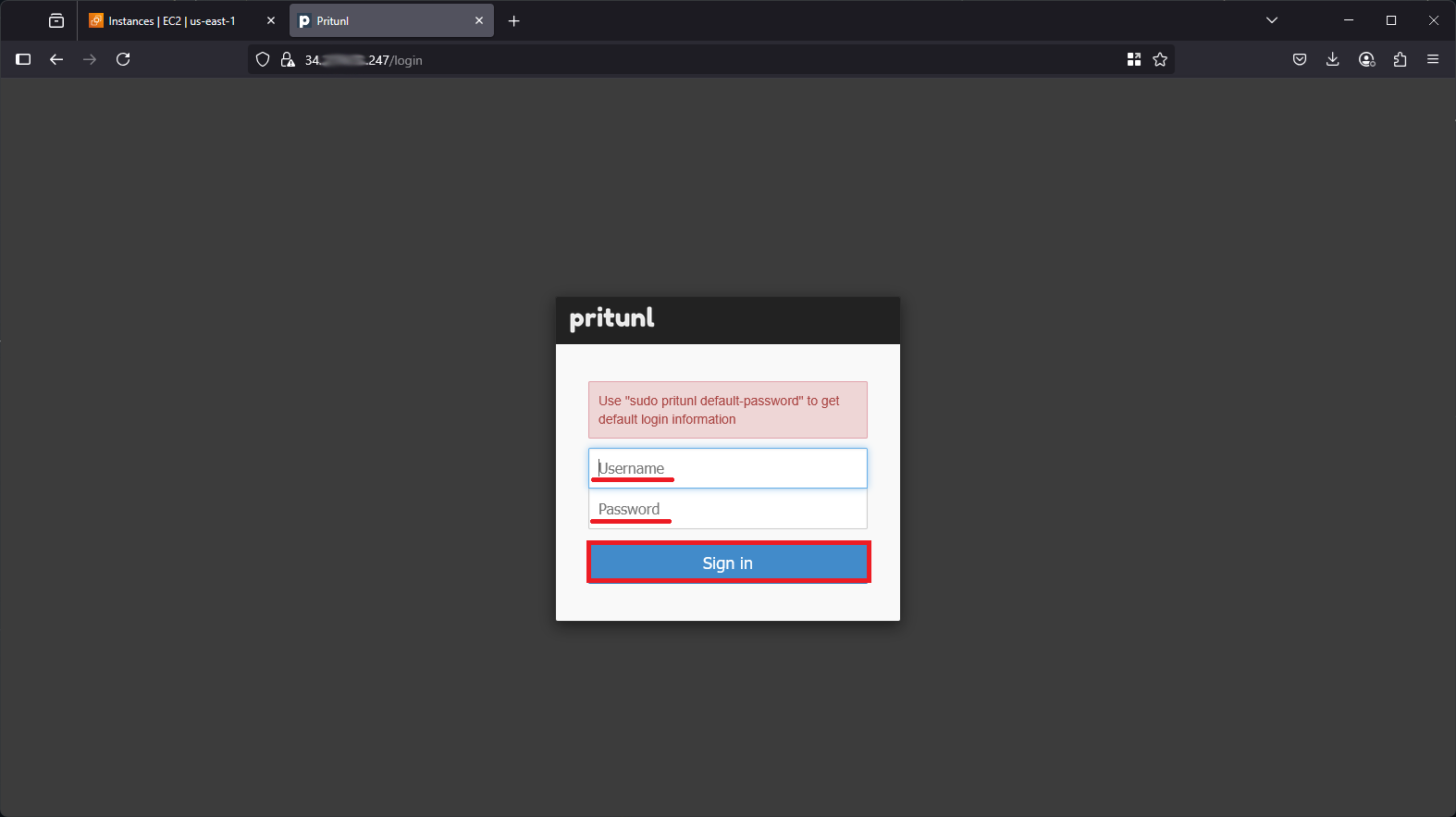Open the Firefox account icon

coord(1366,59)
